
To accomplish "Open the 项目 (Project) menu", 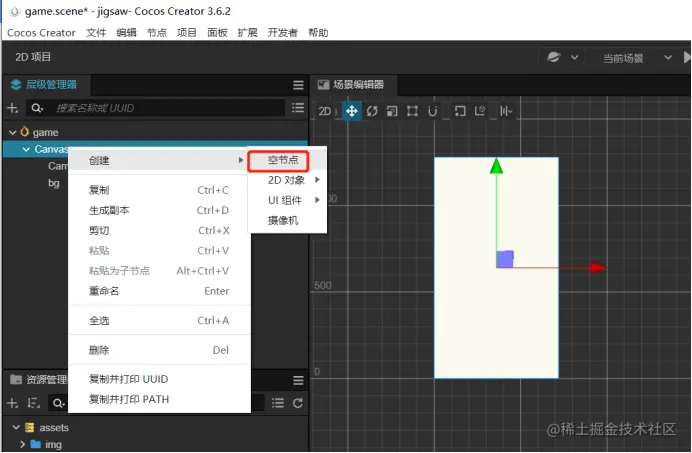I will [187, 33].
